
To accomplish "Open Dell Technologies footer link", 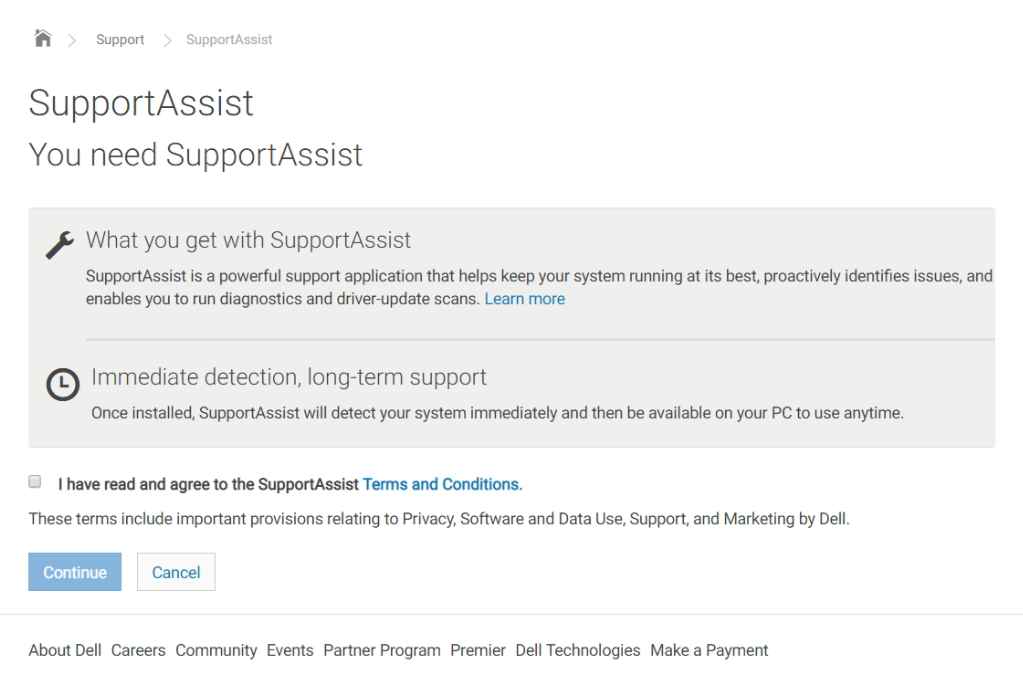I will pyautogui.click(x=578, y=650).
